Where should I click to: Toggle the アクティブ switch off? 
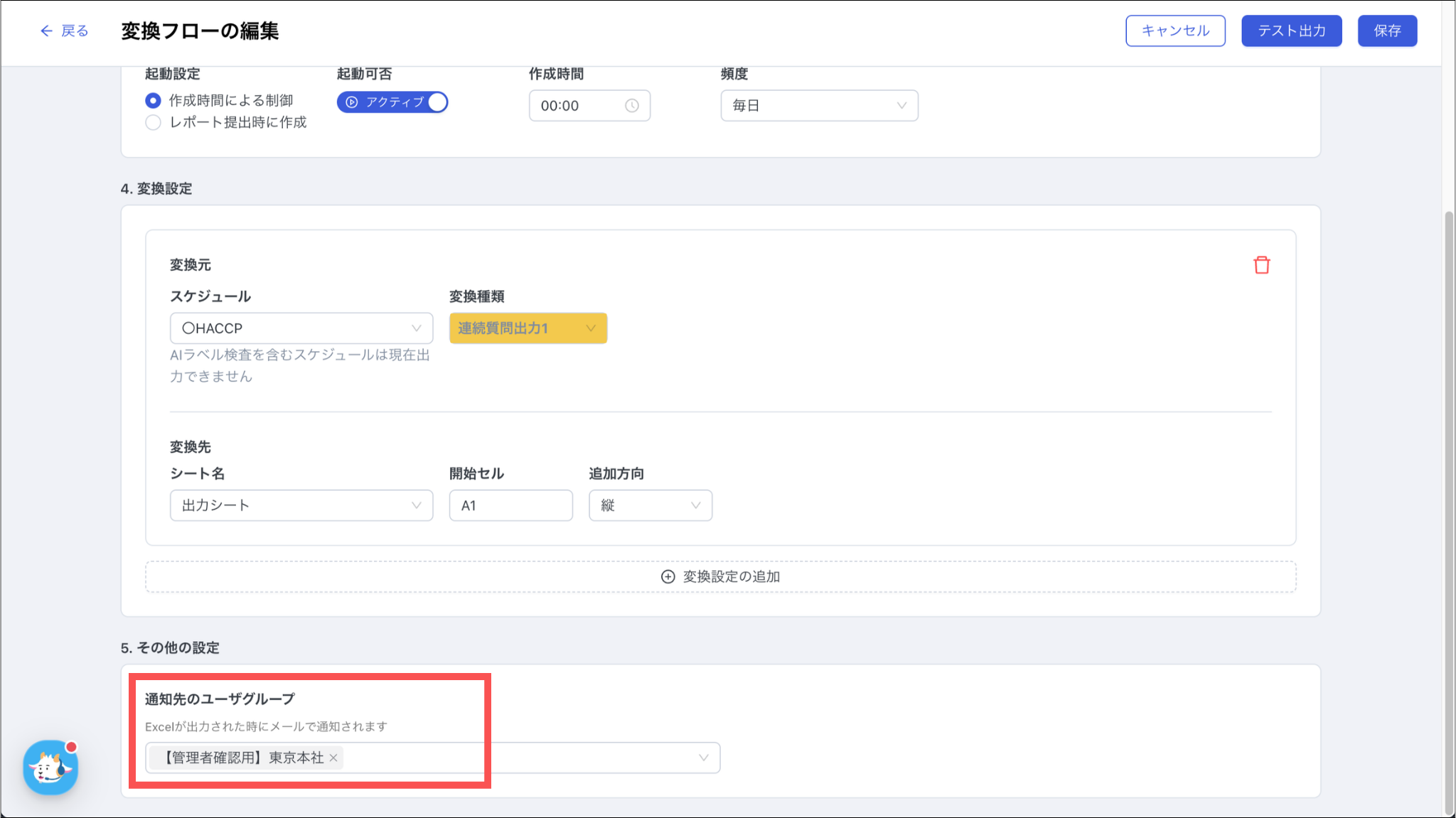tap(437, 102)
